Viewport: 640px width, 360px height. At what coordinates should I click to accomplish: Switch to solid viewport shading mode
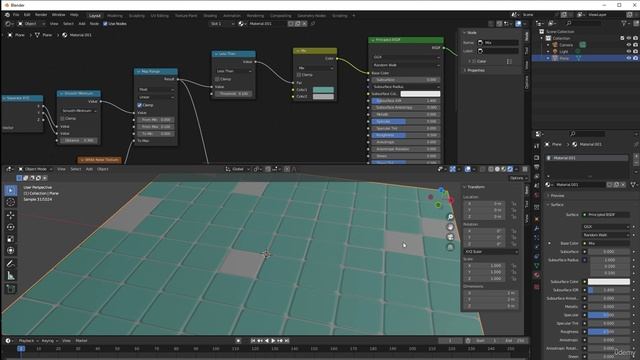coord(497,169)
